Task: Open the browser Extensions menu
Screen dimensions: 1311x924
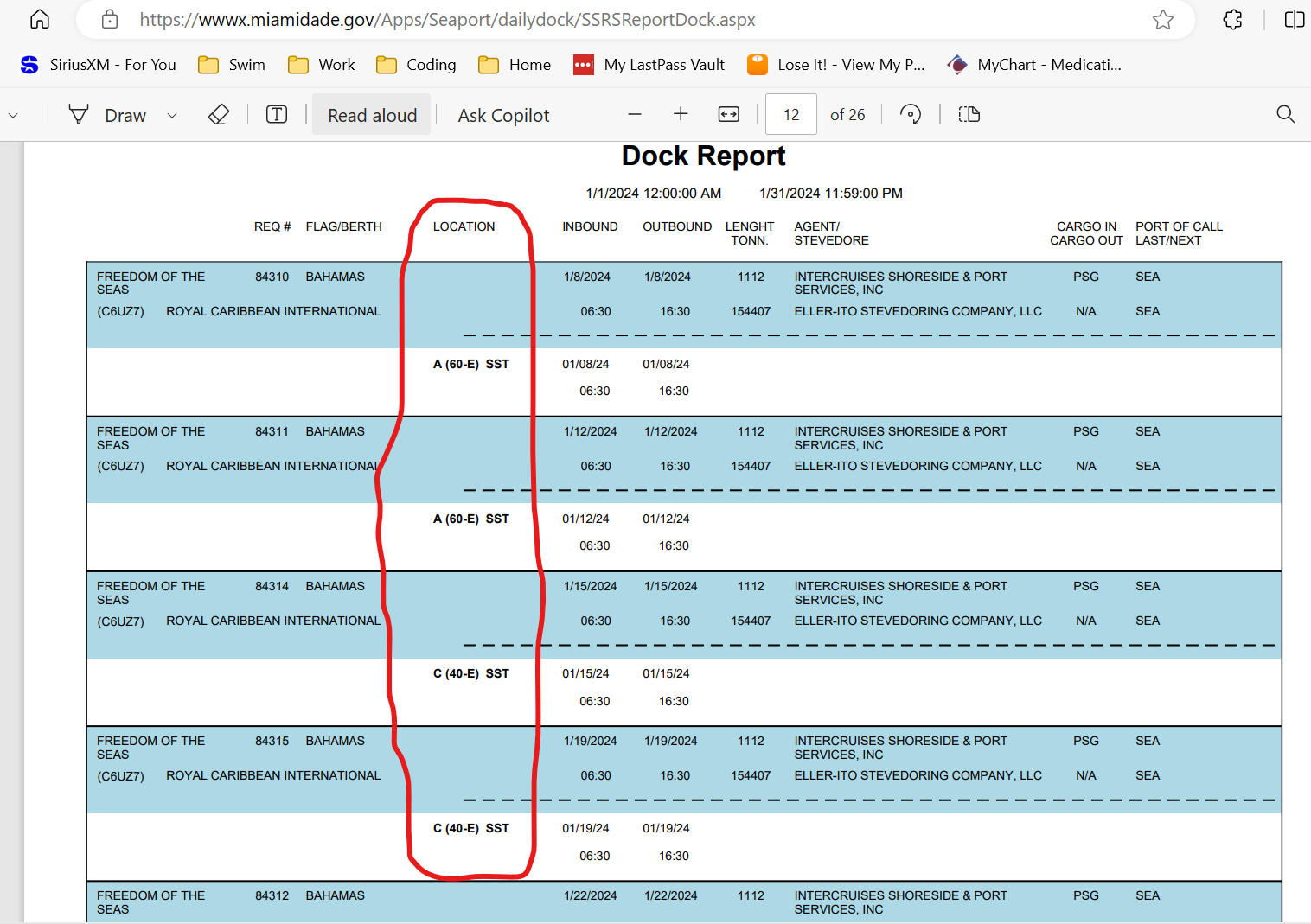Action: coord(1231,19)
